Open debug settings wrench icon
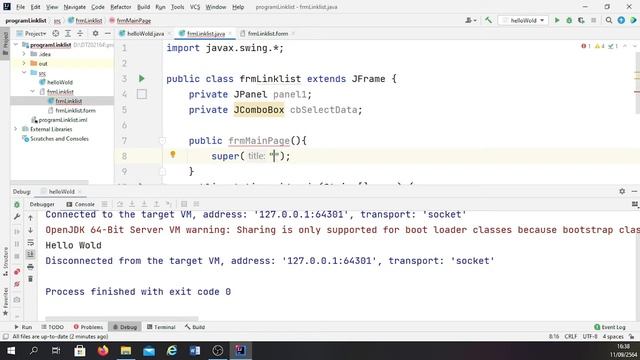 (x=17, y=217)
